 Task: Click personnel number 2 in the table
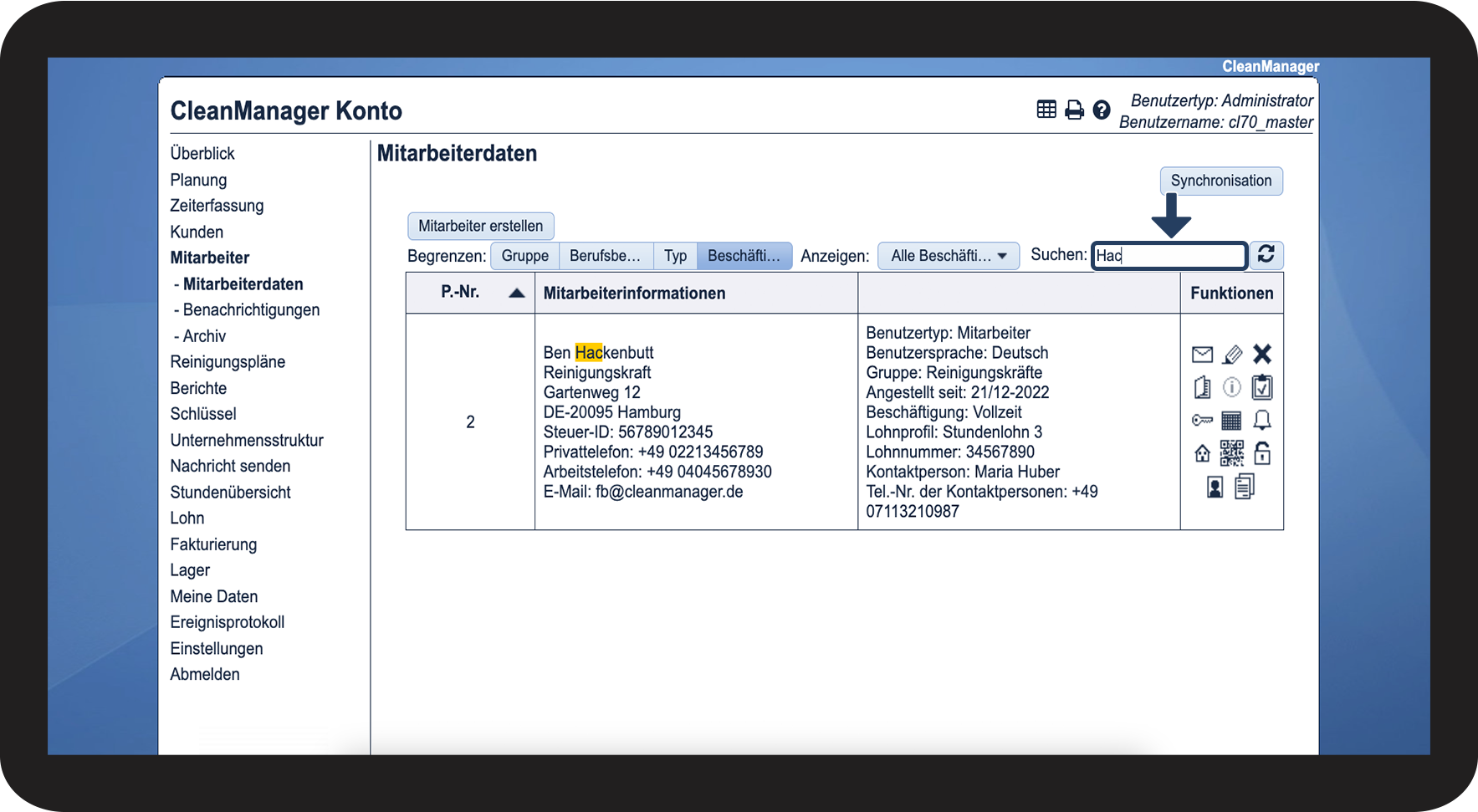click(x=470, y=422)
